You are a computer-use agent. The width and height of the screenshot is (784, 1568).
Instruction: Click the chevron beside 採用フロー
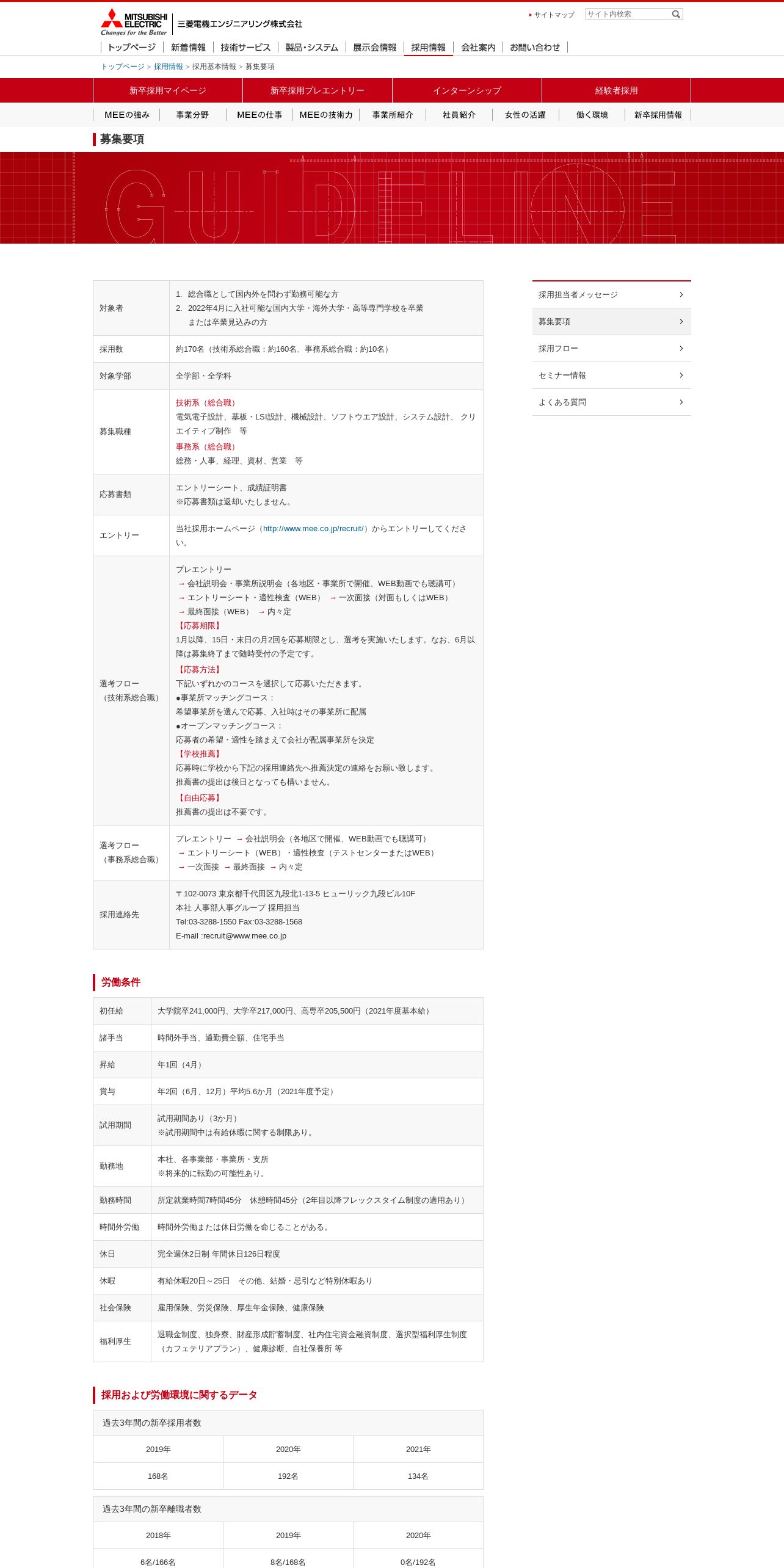pos(681,349)
